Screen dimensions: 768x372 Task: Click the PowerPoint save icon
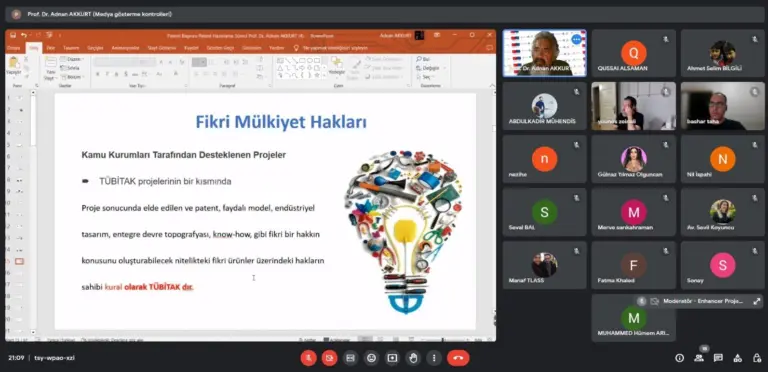pos(13,35)
